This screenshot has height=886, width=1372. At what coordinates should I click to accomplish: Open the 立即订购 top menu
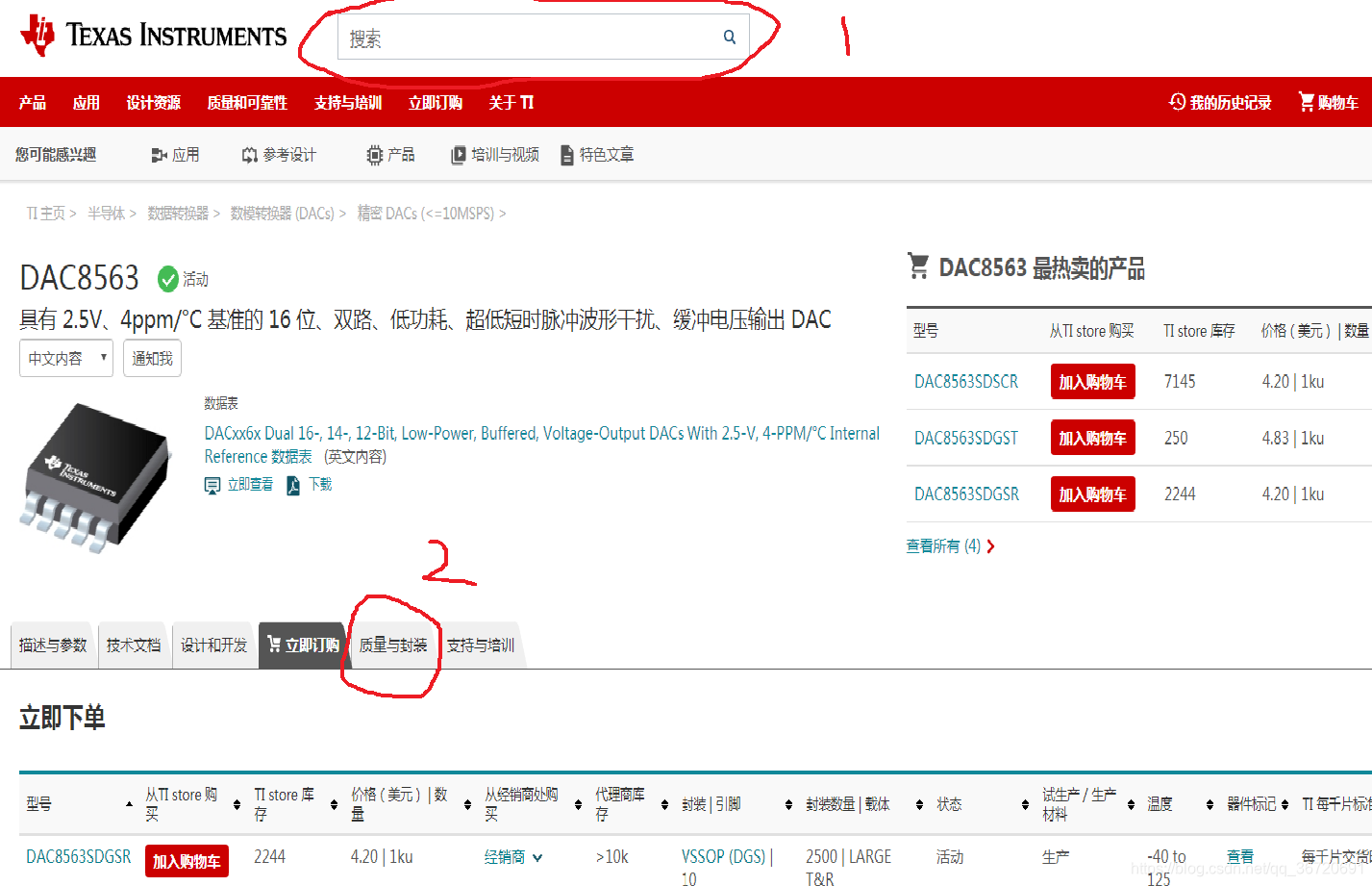tap(436, 102)
